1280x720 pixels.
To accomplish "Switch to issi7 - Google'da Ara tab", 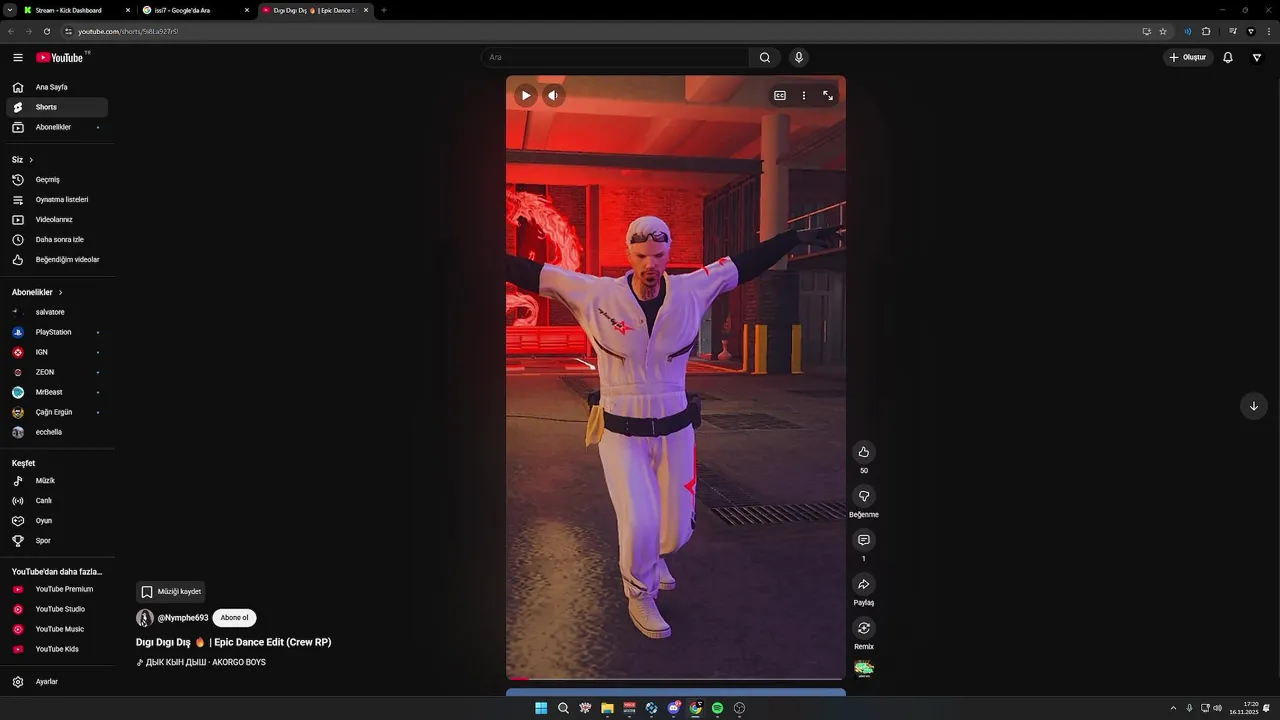I will pos(196,10).
